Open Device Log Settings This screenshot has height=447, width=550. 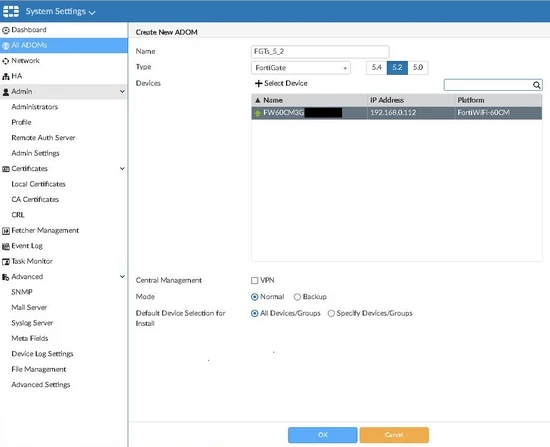click(x=42, y=354)
